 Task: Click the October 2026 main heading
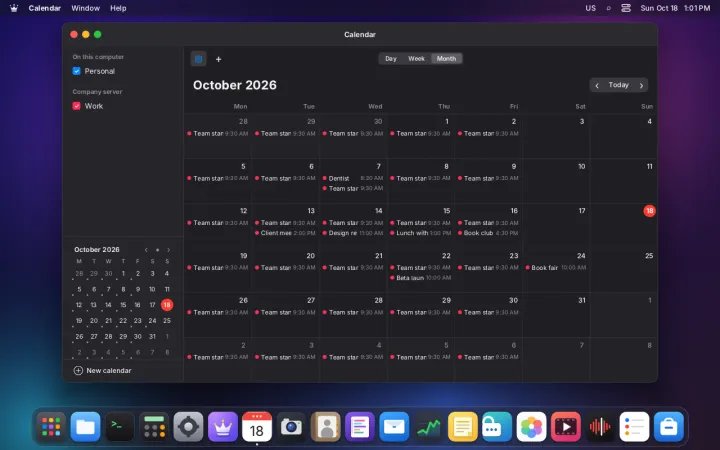point(235,85)
